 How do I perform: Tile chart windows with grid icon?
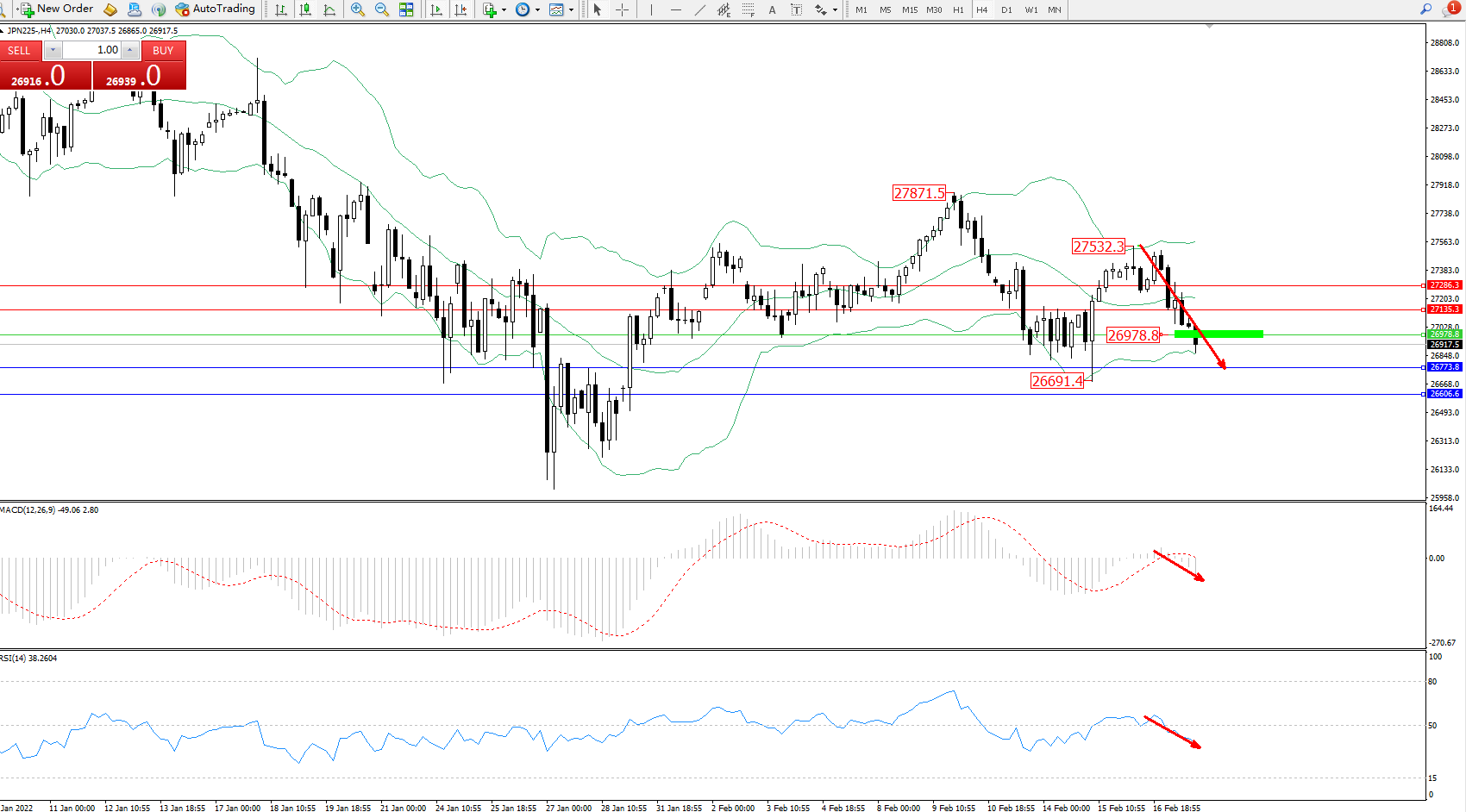406,9
